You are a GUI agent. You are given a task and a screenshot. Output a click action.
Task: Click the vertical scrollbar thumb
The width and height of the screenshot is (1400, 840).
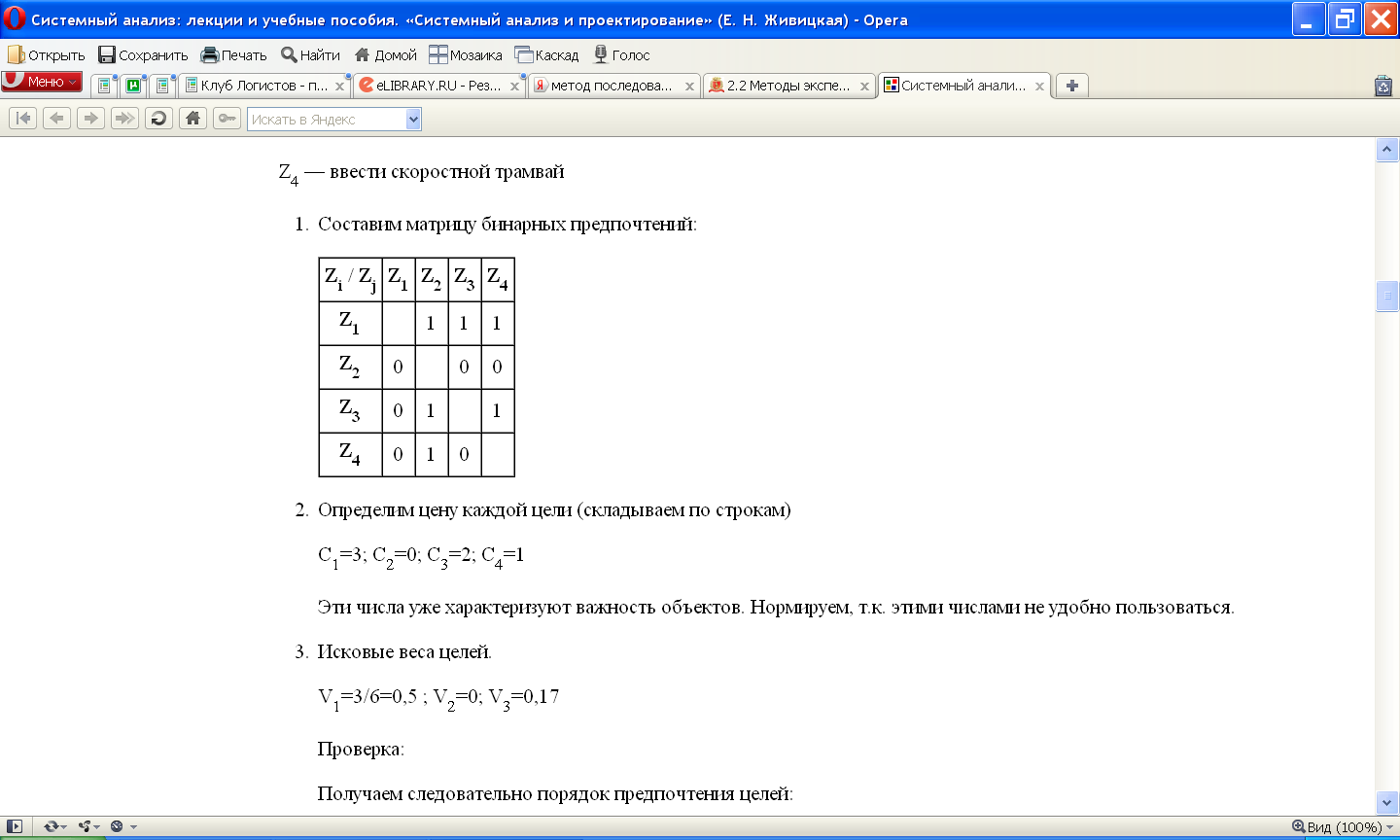pos(1387,296)
